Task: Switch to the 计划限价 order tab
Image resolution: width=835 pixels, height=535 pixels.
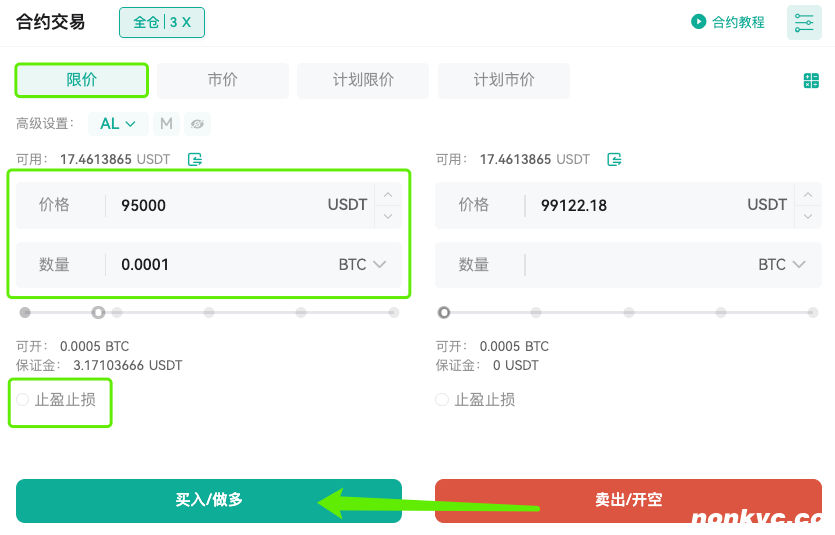Action: click(x=363, y=80)
